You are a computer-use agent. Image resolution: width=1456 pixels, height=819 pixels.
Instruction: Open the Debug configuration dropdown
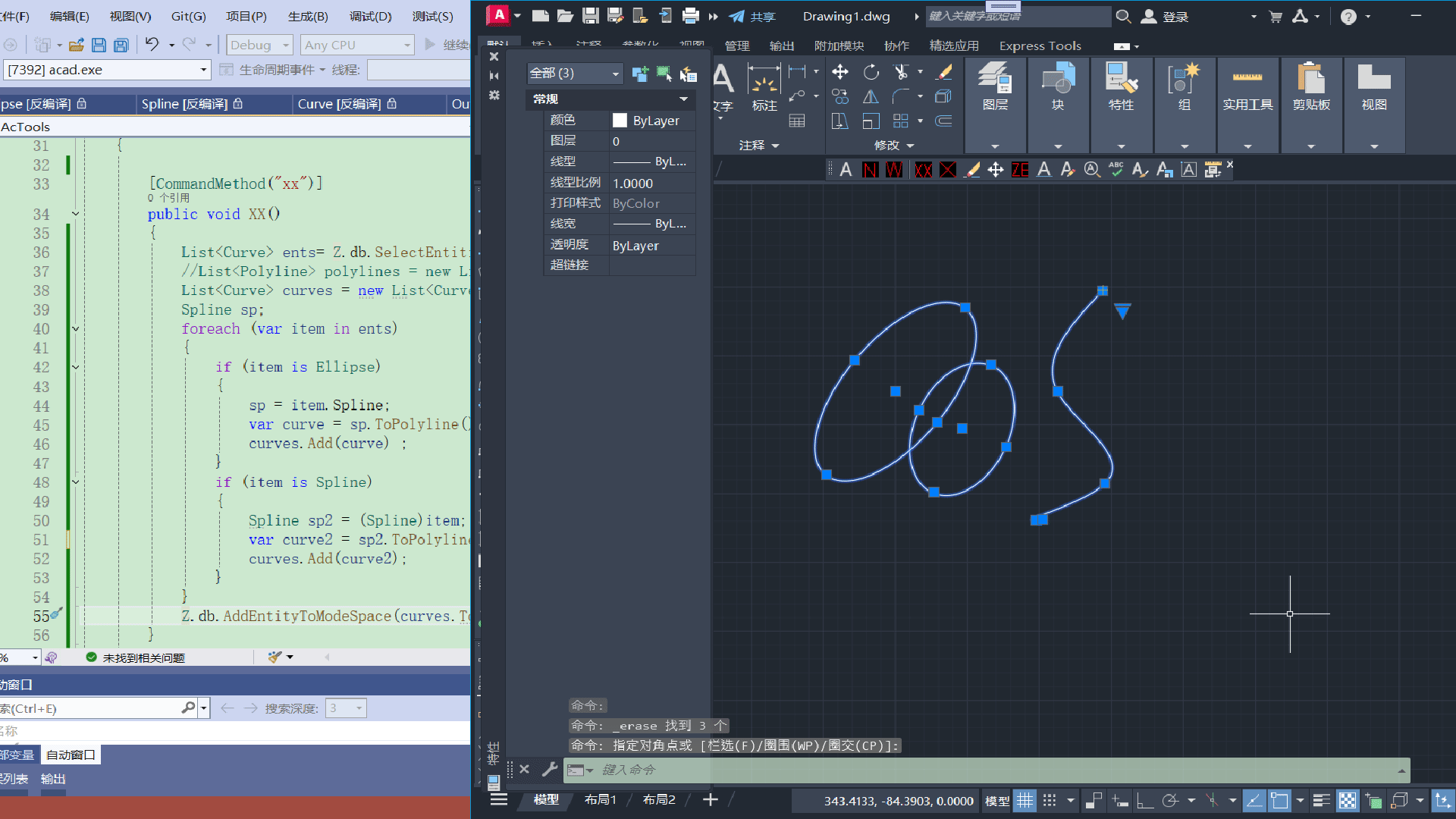259,45
